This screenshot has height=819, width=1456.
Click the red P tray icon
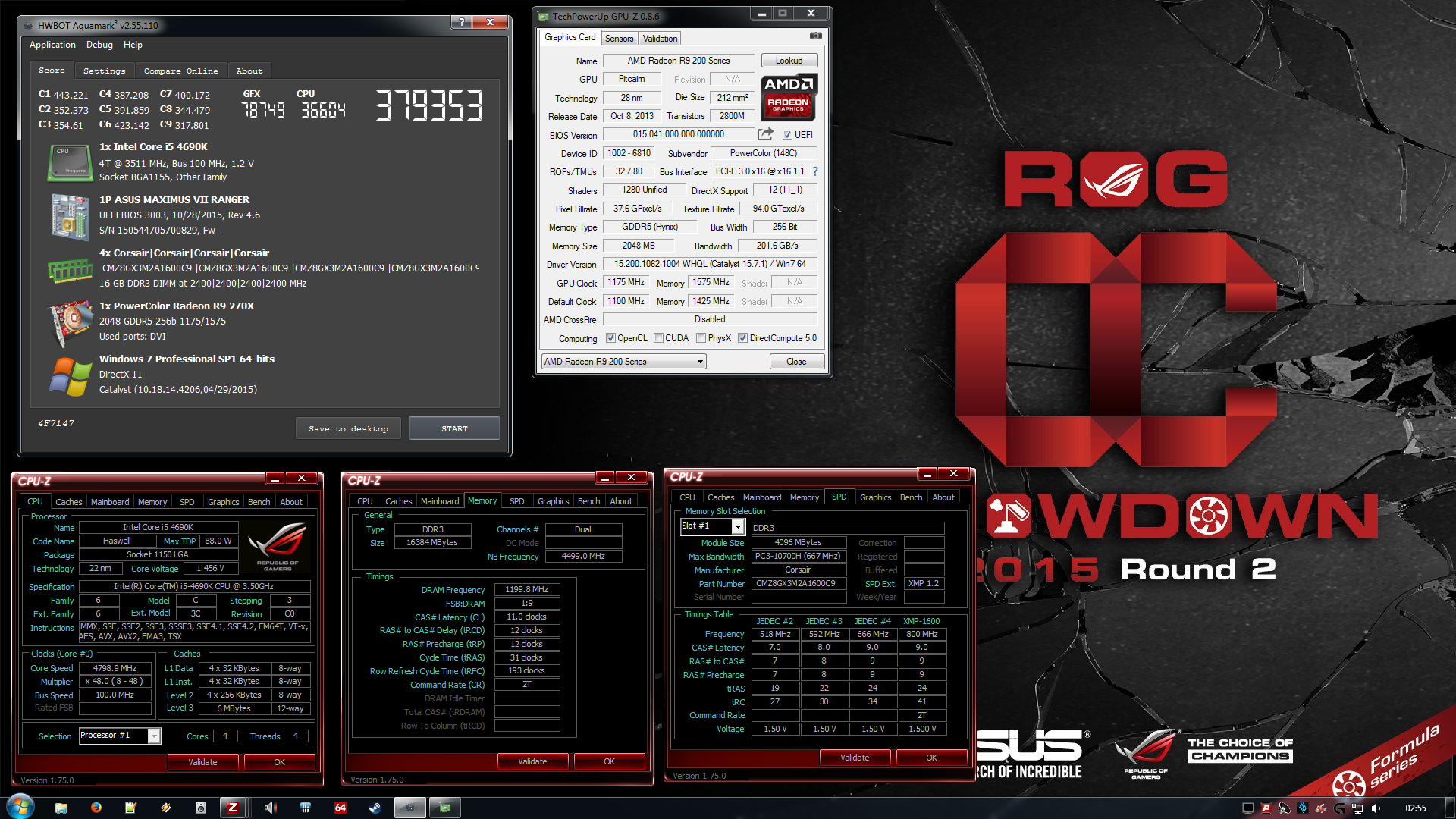(x=1266, y=808)
